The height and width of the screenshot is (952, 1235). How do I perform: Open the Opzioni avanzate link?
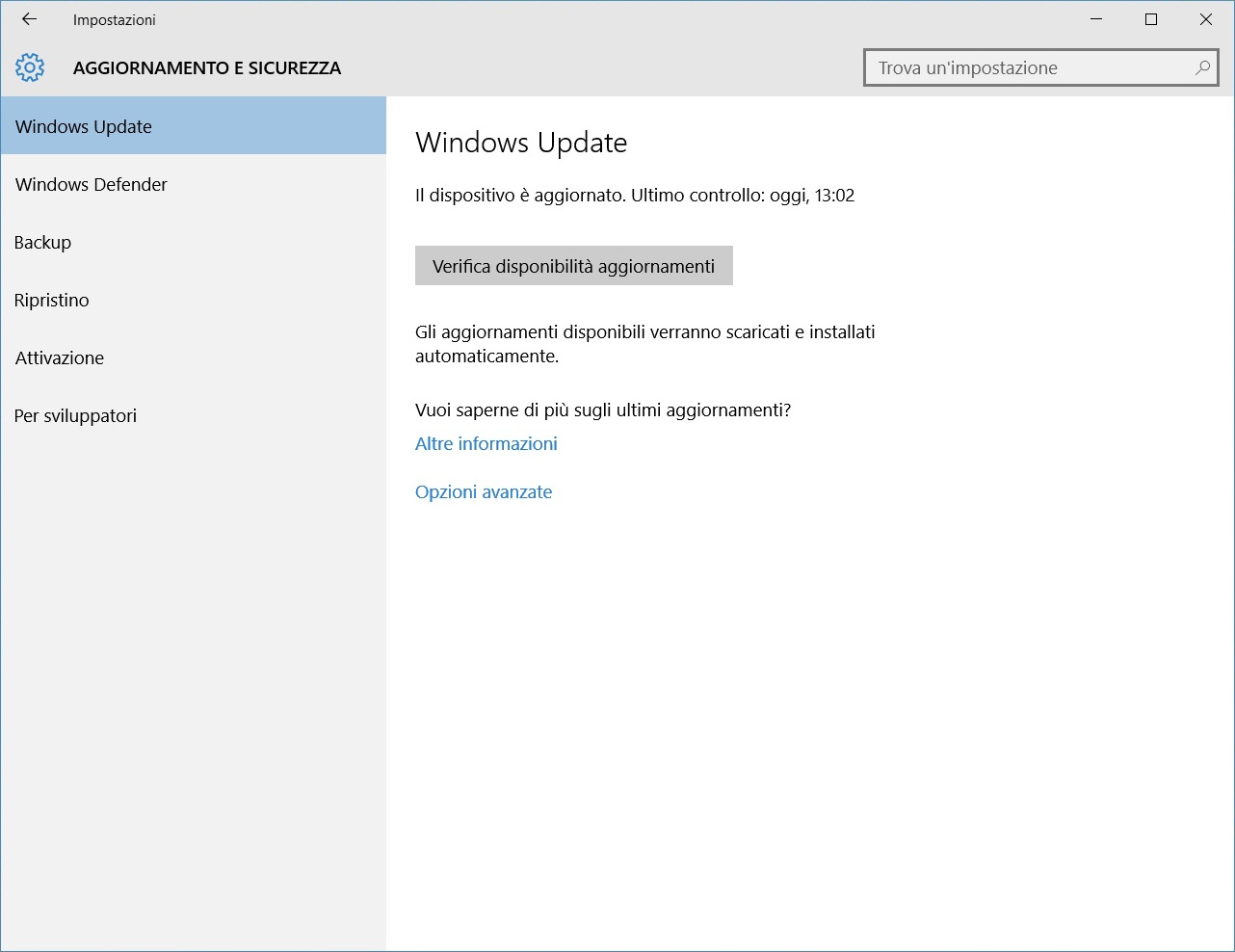click(484, 491)
